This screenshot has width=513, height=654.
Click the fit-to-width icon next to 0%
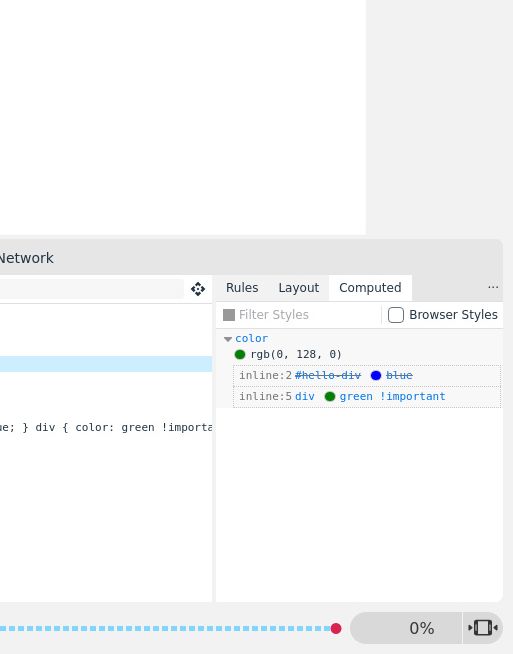coord(483,628)
